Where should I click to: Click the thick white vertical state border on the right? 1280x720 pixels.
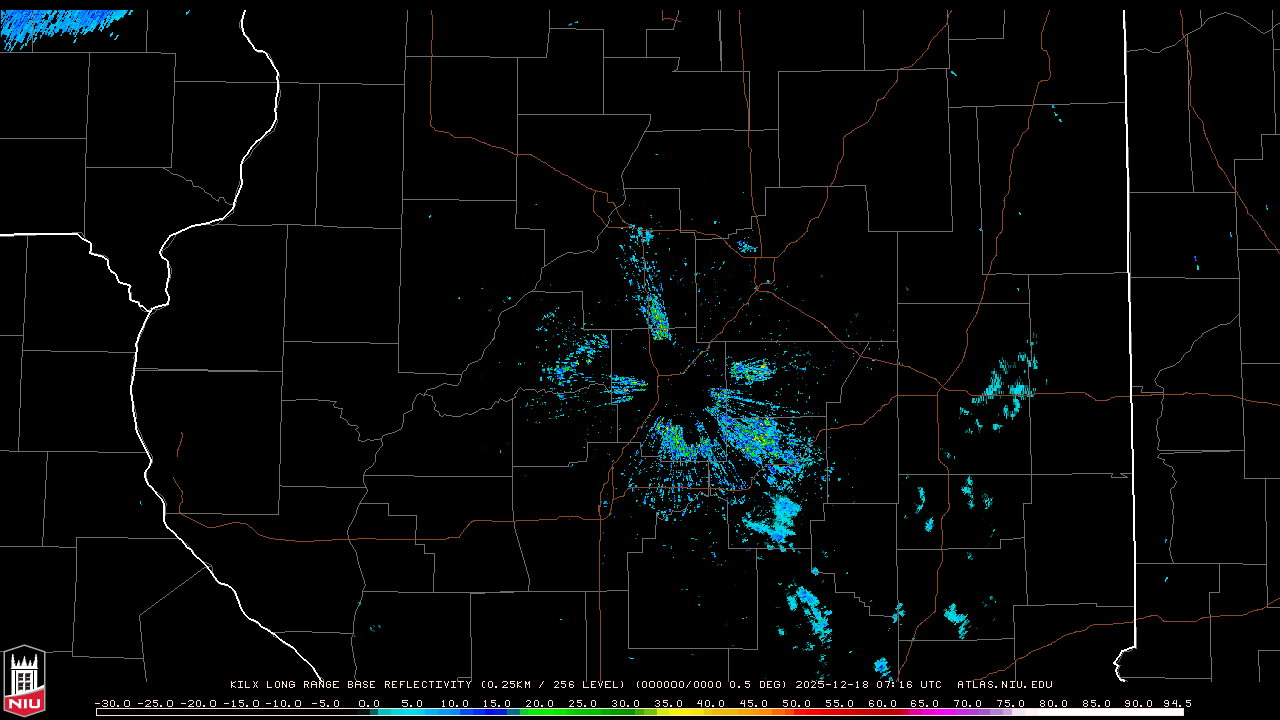pyautogui.click(x=1128, y=300)
